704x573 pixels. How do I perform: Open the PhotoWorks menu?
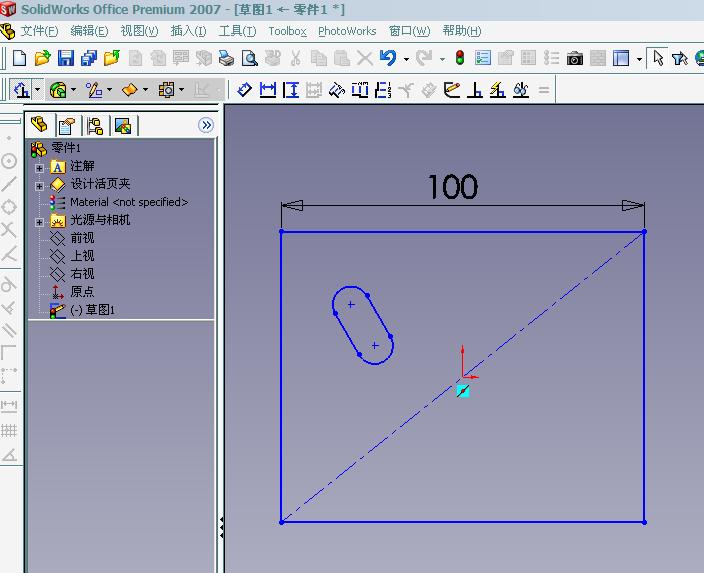(x=347, y=31)
